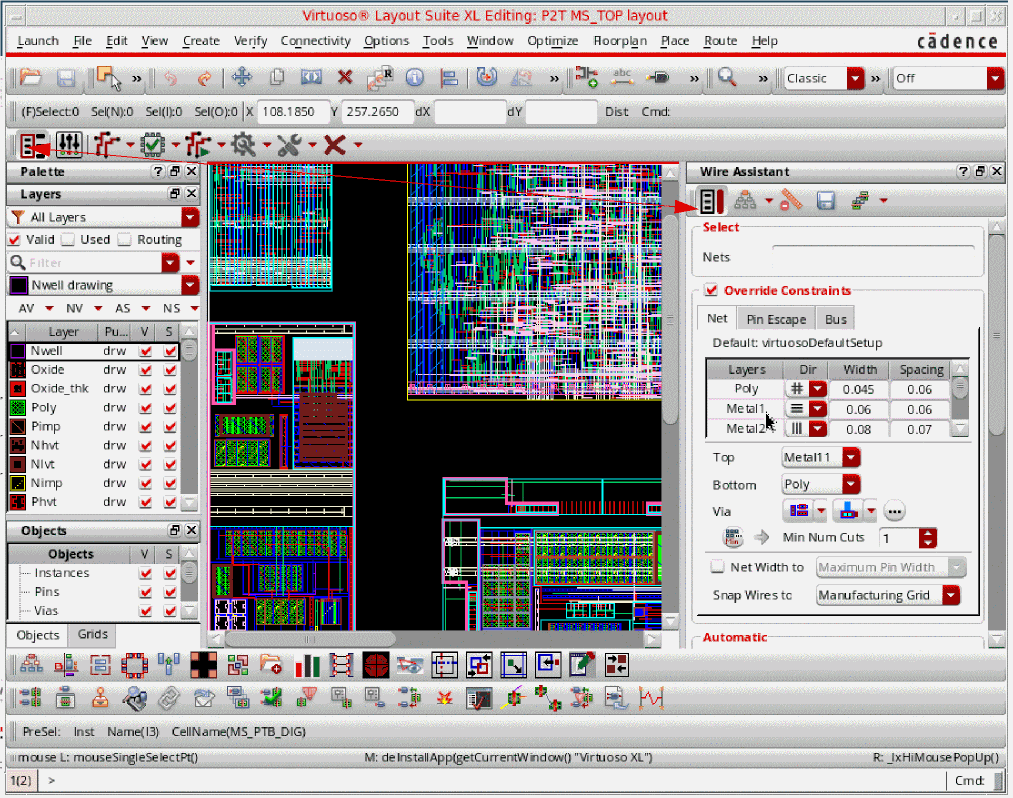This screenshot has height=798, width=1013.
Task: Open the Bottom layer Poly dropdown
Action: tap(851, 485)
